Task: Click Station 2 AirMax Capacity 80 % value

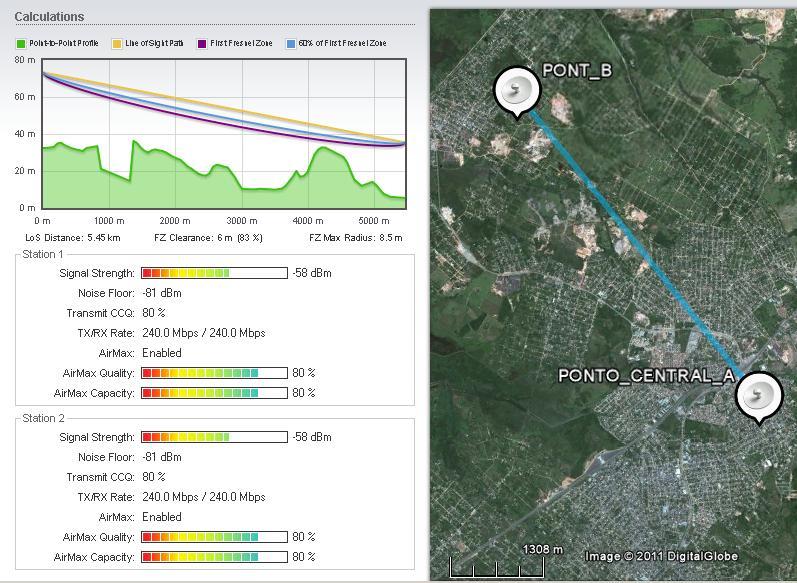Action: pyautogui.click(x=304, y=557)
